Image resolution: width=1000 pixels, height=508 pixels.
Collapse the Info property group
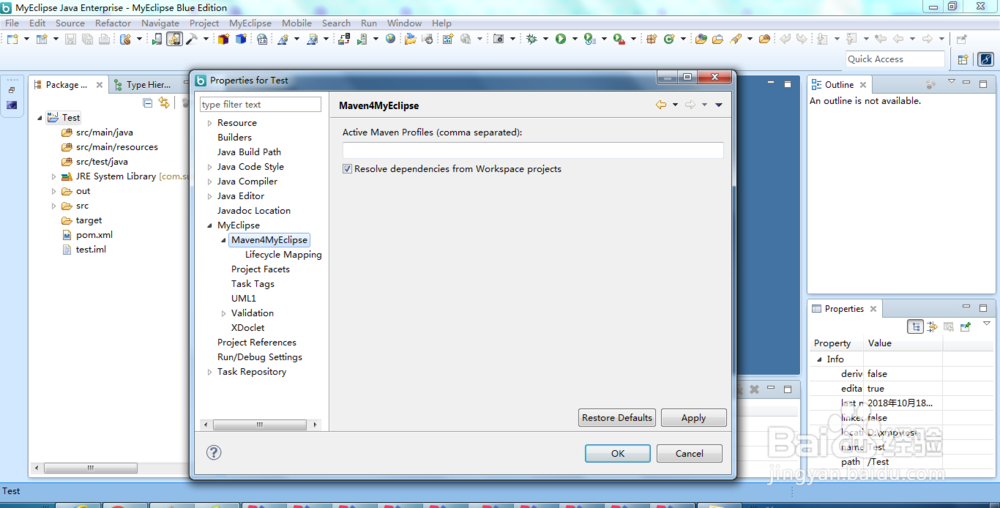pos(820,359)
